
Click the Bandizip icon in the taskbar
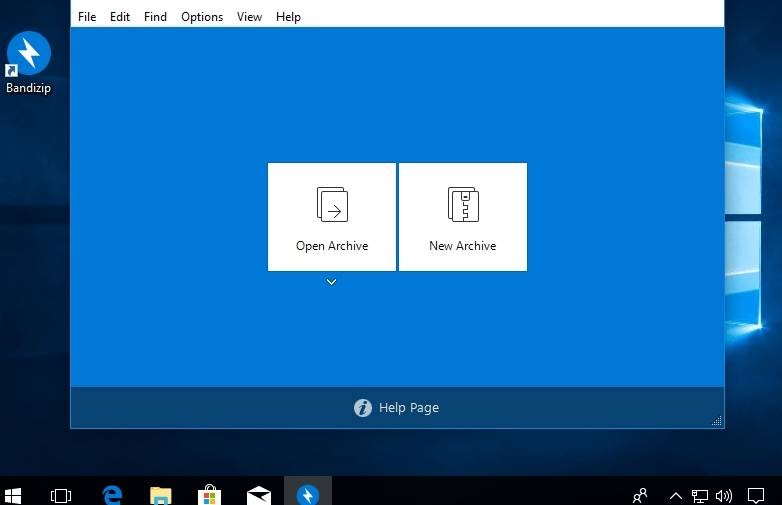click(308, 494)
